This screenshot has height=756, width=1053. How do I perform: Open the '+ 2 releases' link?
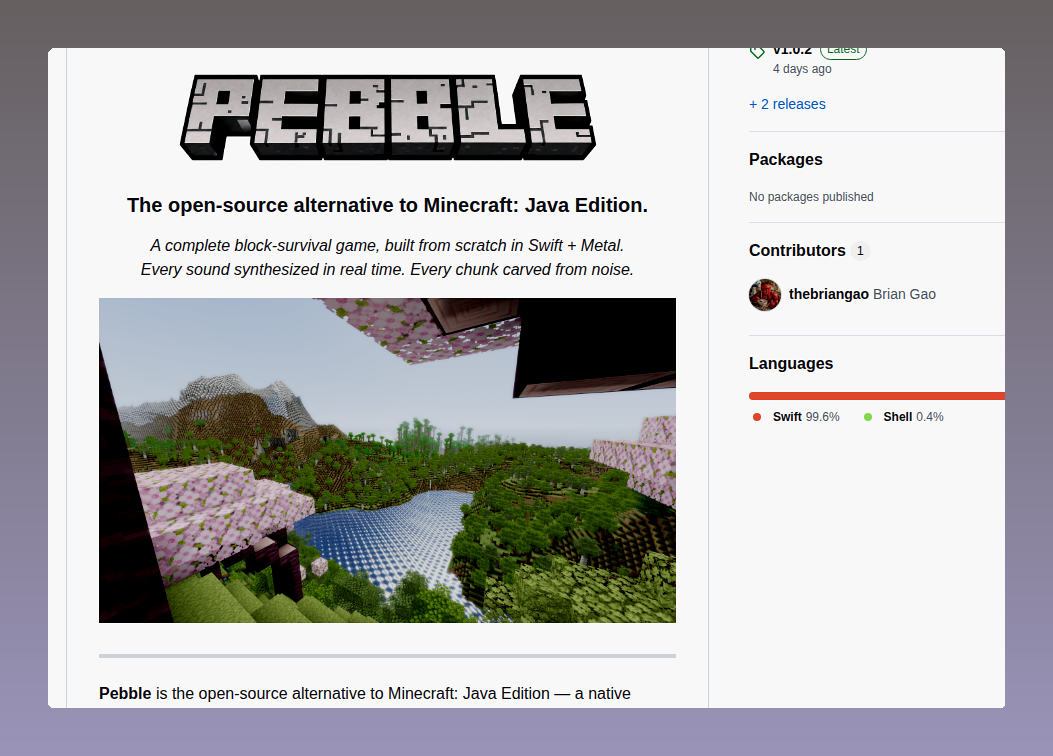(x=787, y=104)
